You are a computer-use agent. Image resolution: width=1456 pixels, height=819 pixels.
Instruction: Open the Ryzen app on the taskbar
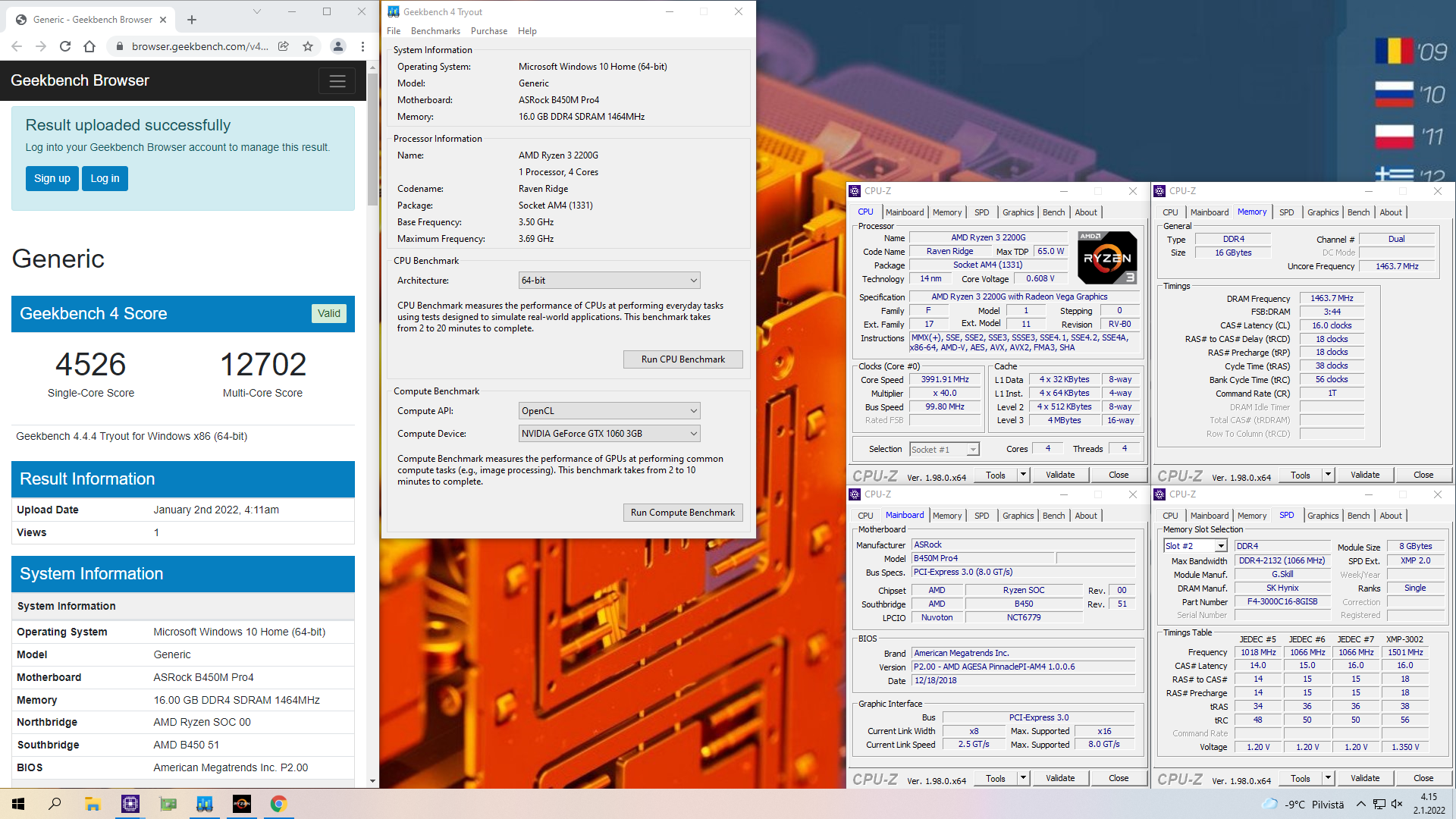pyautogui.click(x=242, y=804)
